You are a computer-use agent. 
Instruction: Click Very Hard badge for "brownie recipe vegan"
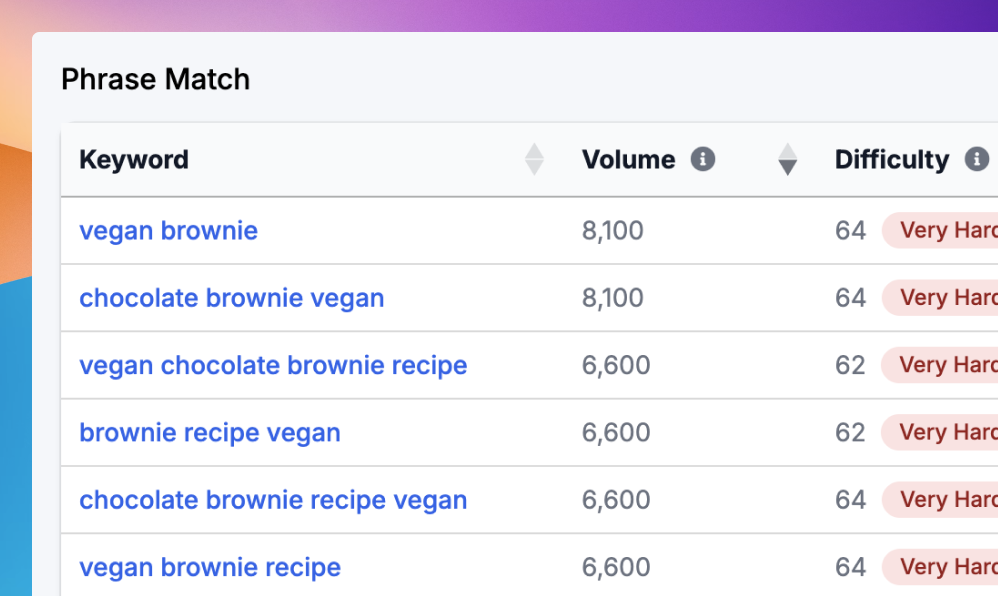[945, 433]
